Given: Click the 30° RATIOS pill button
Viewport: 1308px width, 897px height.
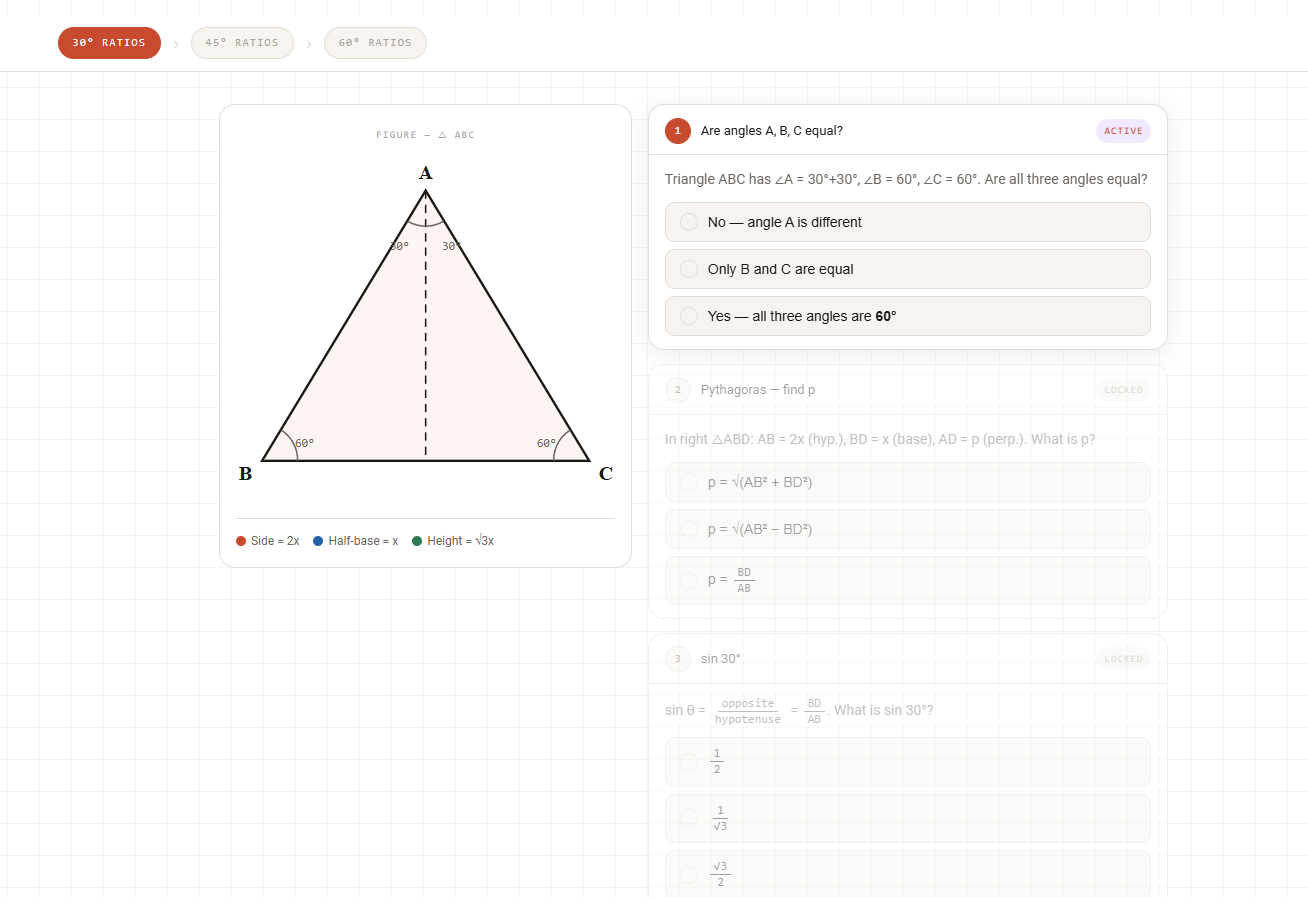Looking at the screenshot, I should coord(109,43).
